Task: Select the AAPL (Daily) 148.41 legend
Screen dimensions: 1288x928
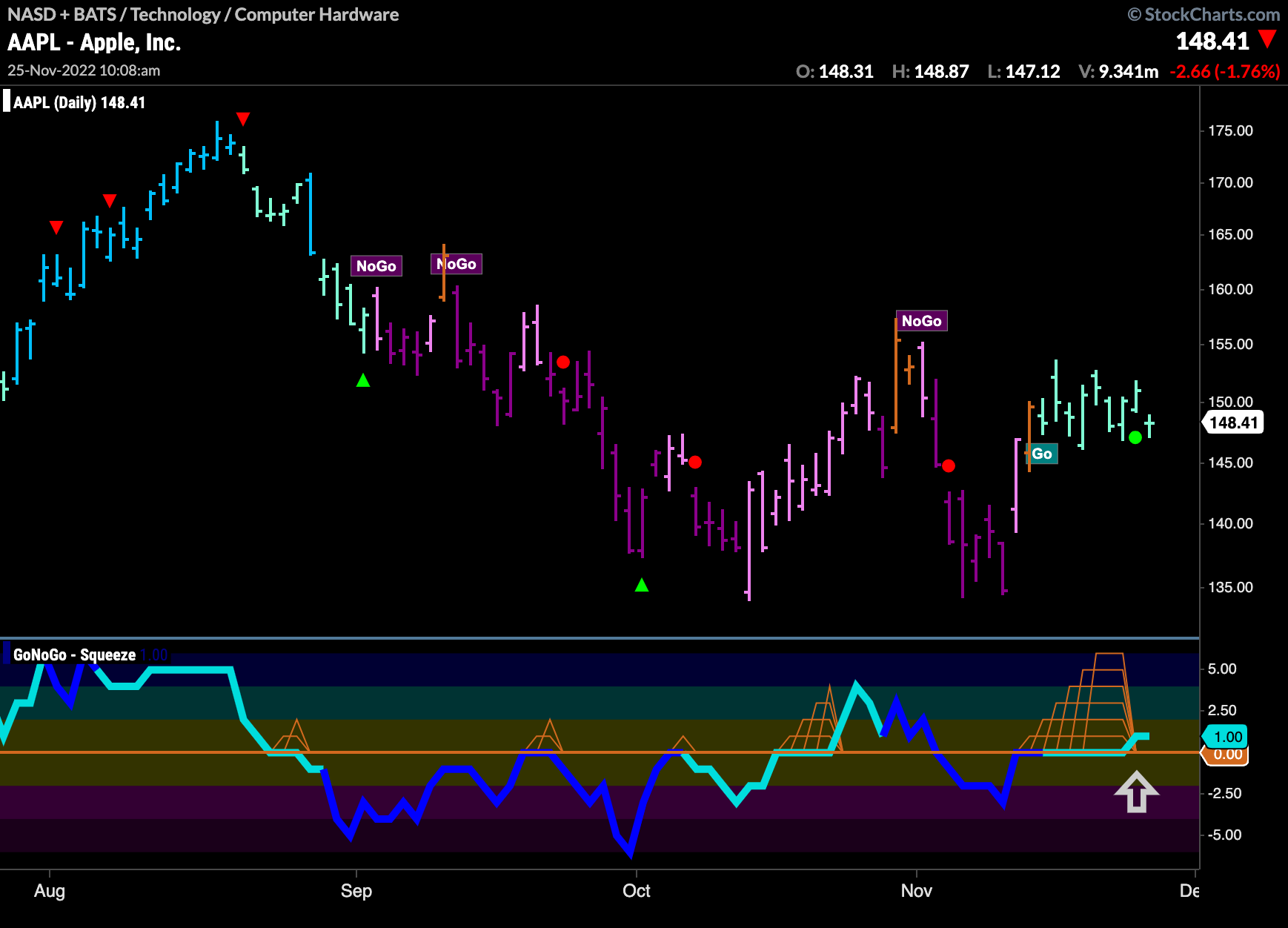Action: 79,102
